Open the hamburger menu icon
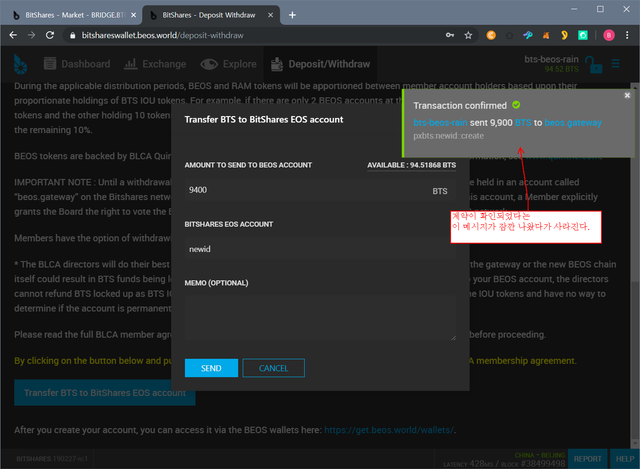 [616, 64]
